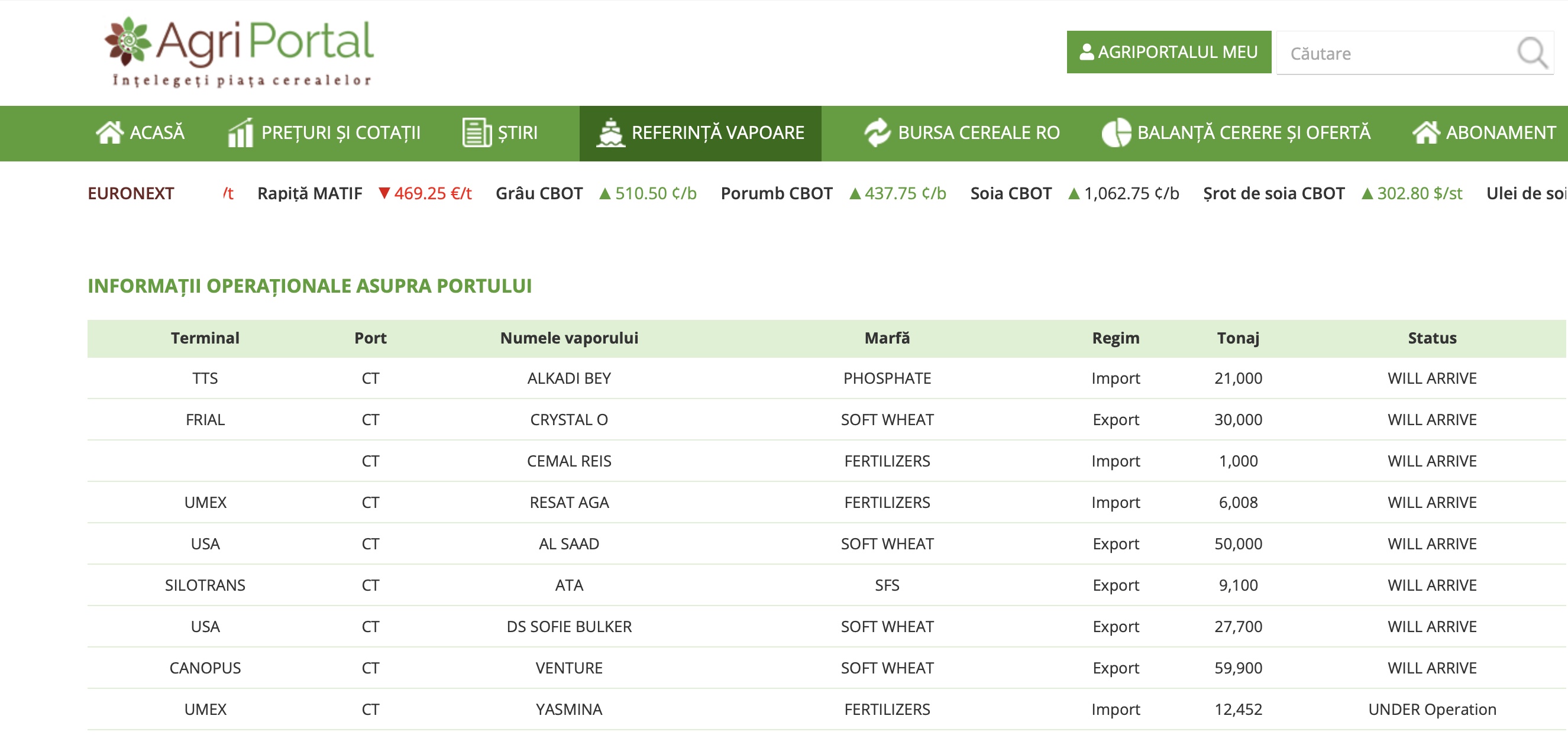The image size is (1568, 735).
Task: Click the user icon on Agriportalul Meu button
Action: click(1086, 52)
